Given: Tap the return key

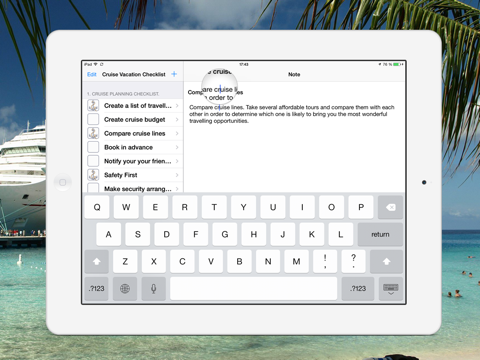Looking at the screenshot, I should 380,234.
